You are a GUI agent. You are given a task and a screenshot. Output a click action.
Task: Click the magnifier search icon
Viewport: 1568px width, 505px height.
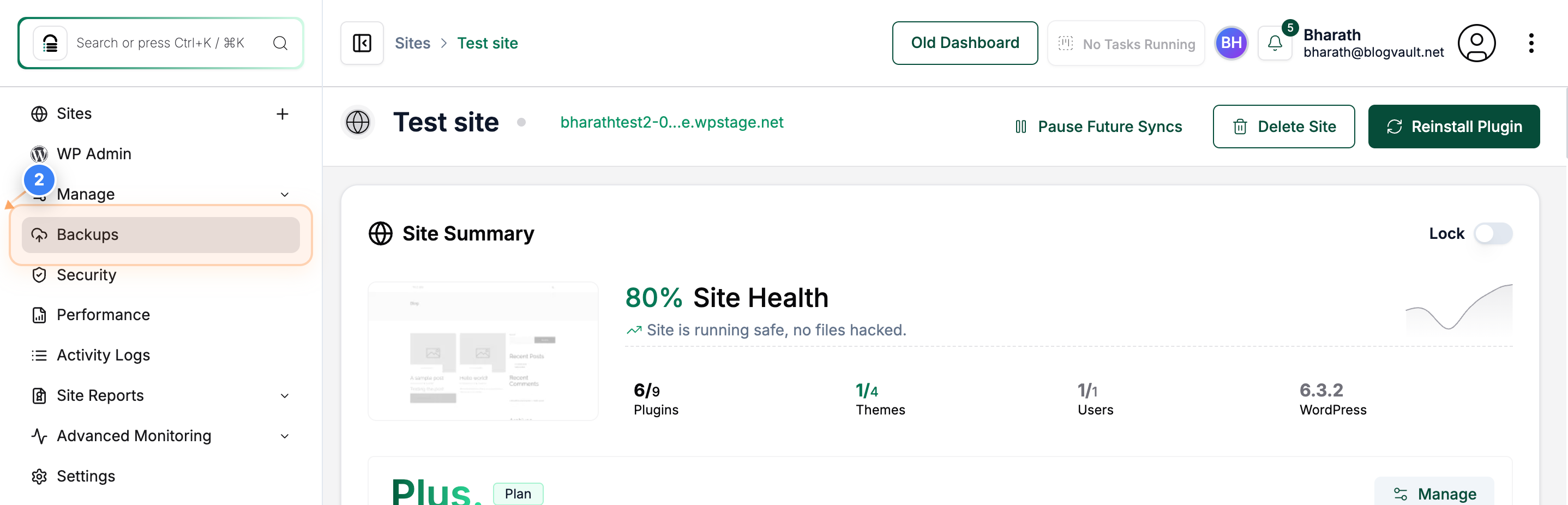[x=280, y=43]
